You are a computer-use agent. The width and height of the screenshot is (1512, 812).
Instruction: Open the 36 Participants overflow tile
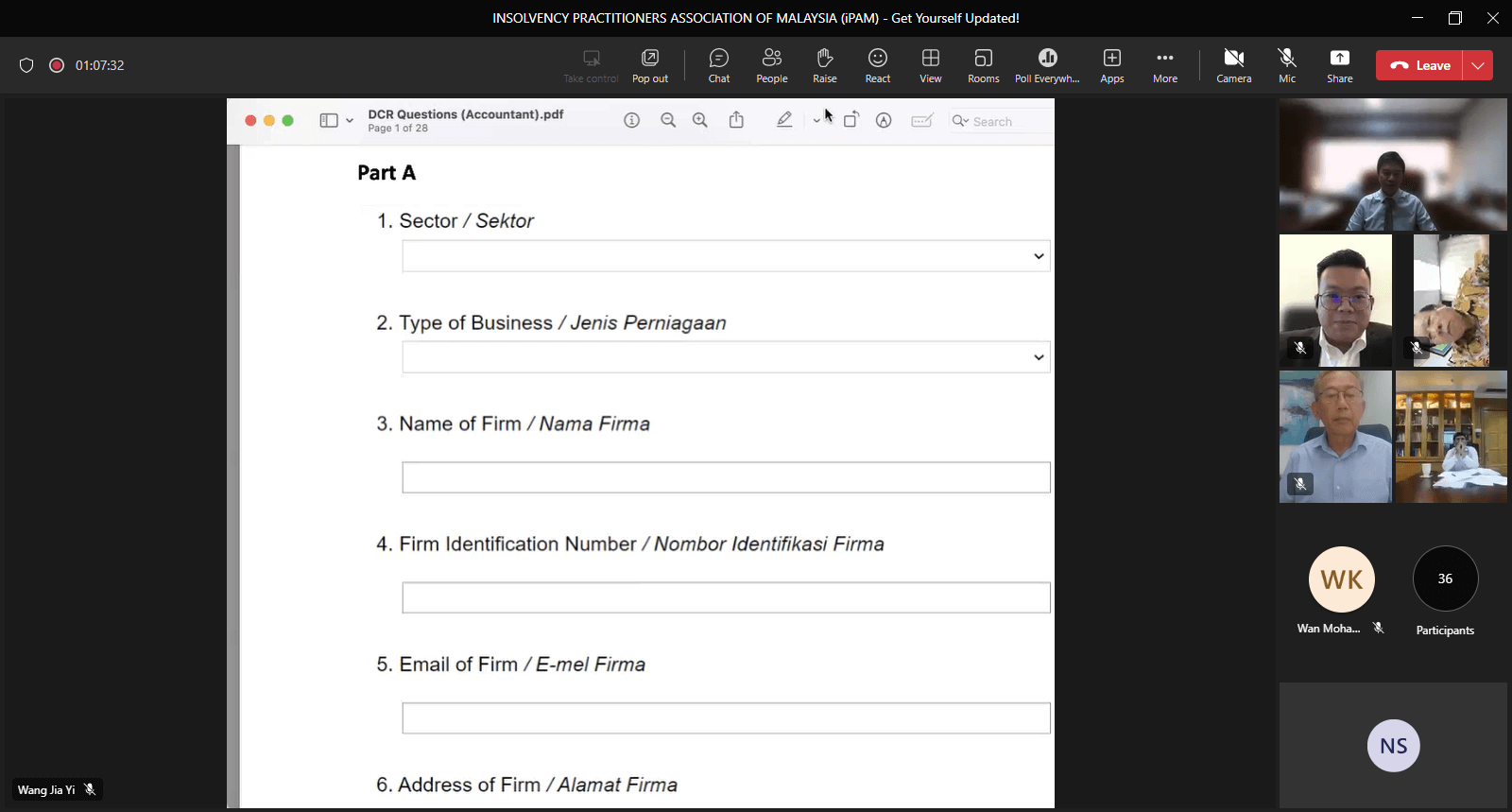1445,579
